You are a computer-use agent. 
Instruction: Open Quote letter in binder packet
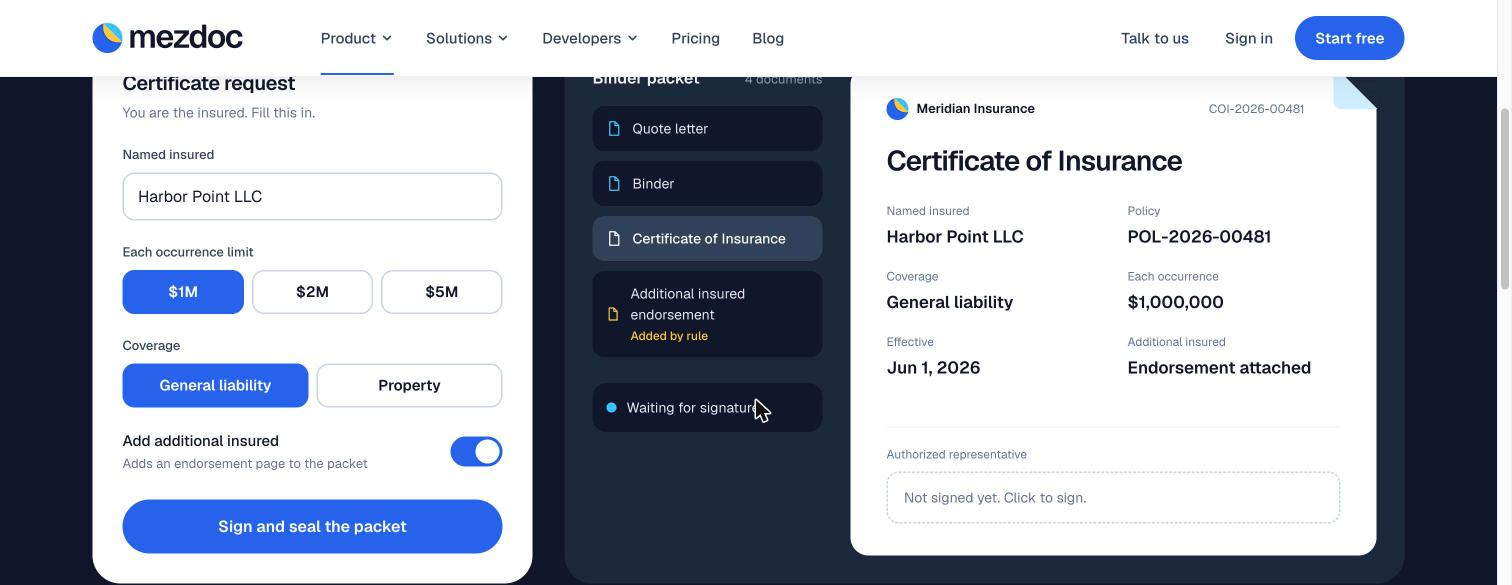coord(707,128)
